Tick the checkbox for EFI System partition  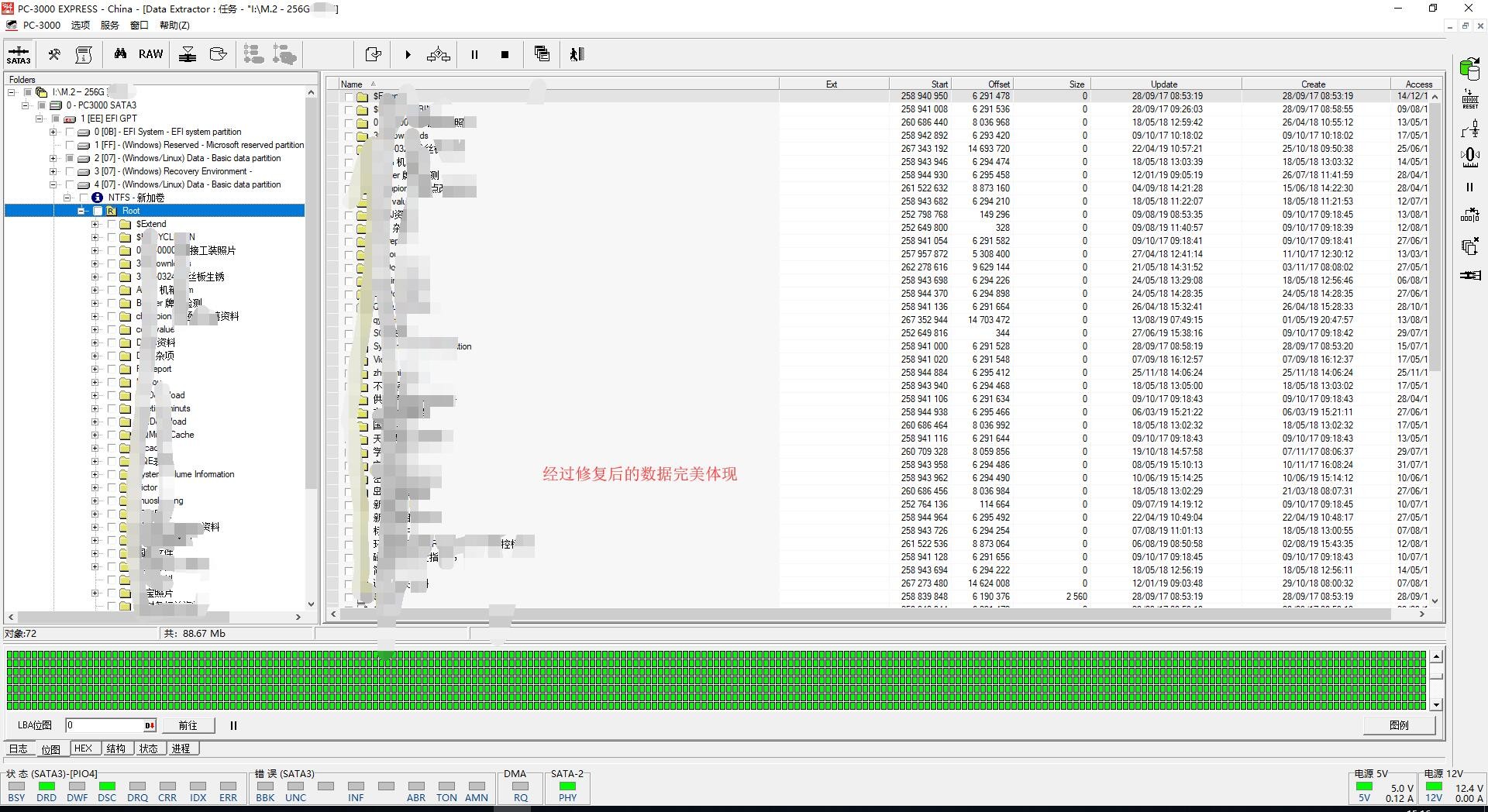point(70,132)
